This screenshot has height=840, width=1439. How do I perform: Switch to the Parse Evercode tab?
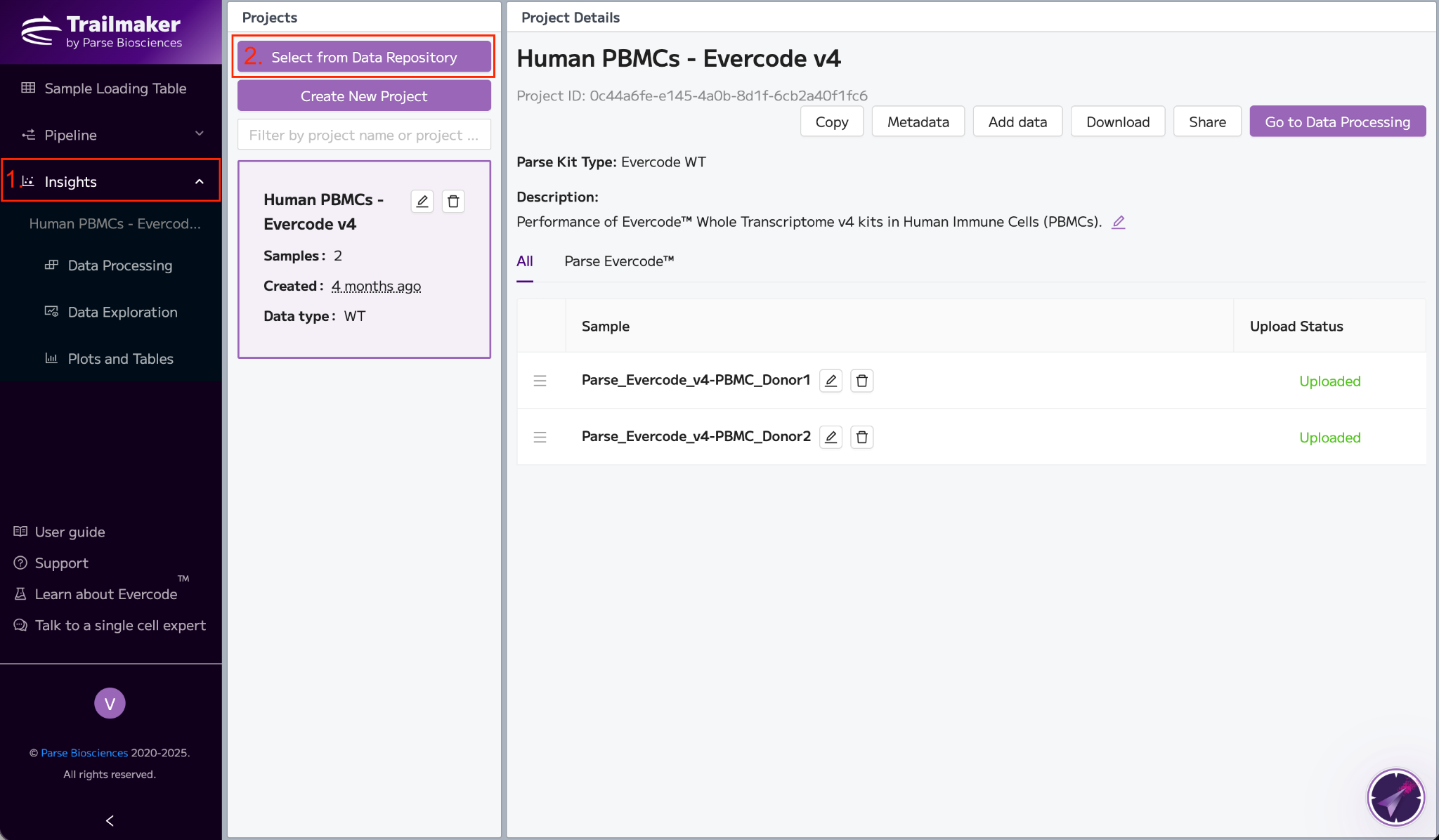[x=619, y=261]
